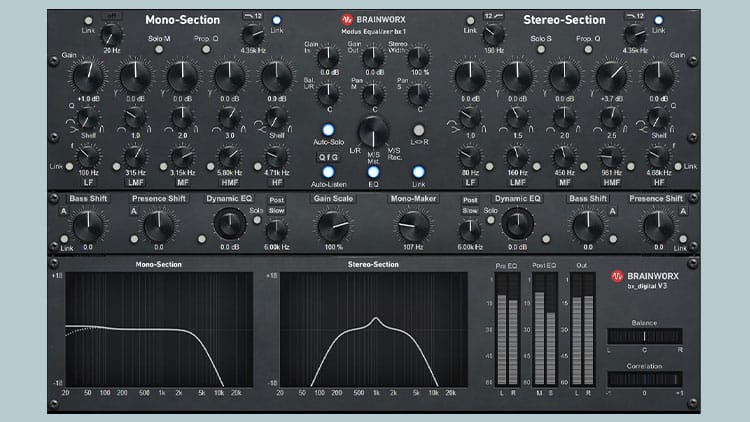
Task: Click the Gain In knob
Action: (328, 57)
